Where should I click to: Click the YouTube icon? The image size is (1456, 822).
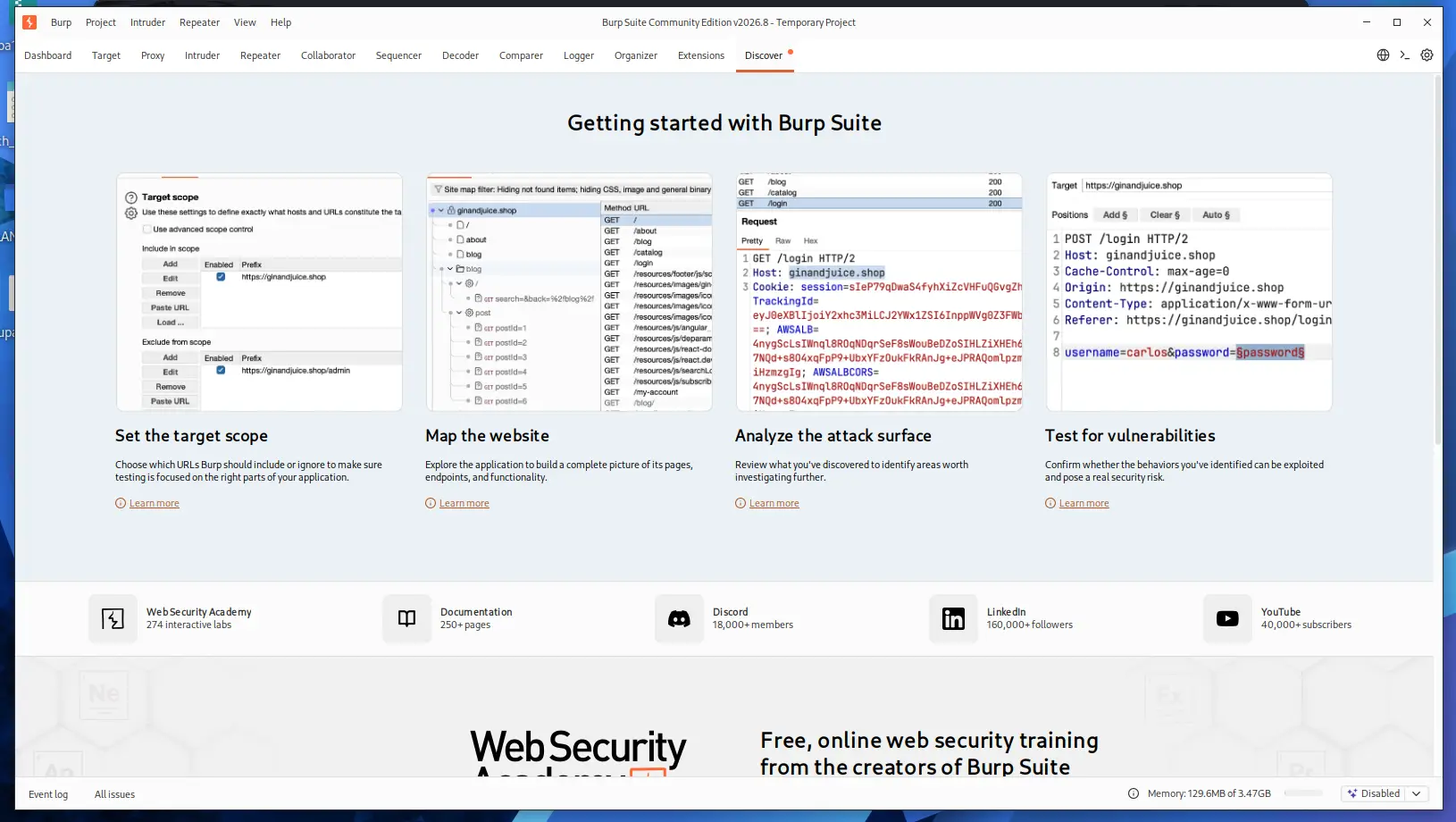pos(1227,618)
